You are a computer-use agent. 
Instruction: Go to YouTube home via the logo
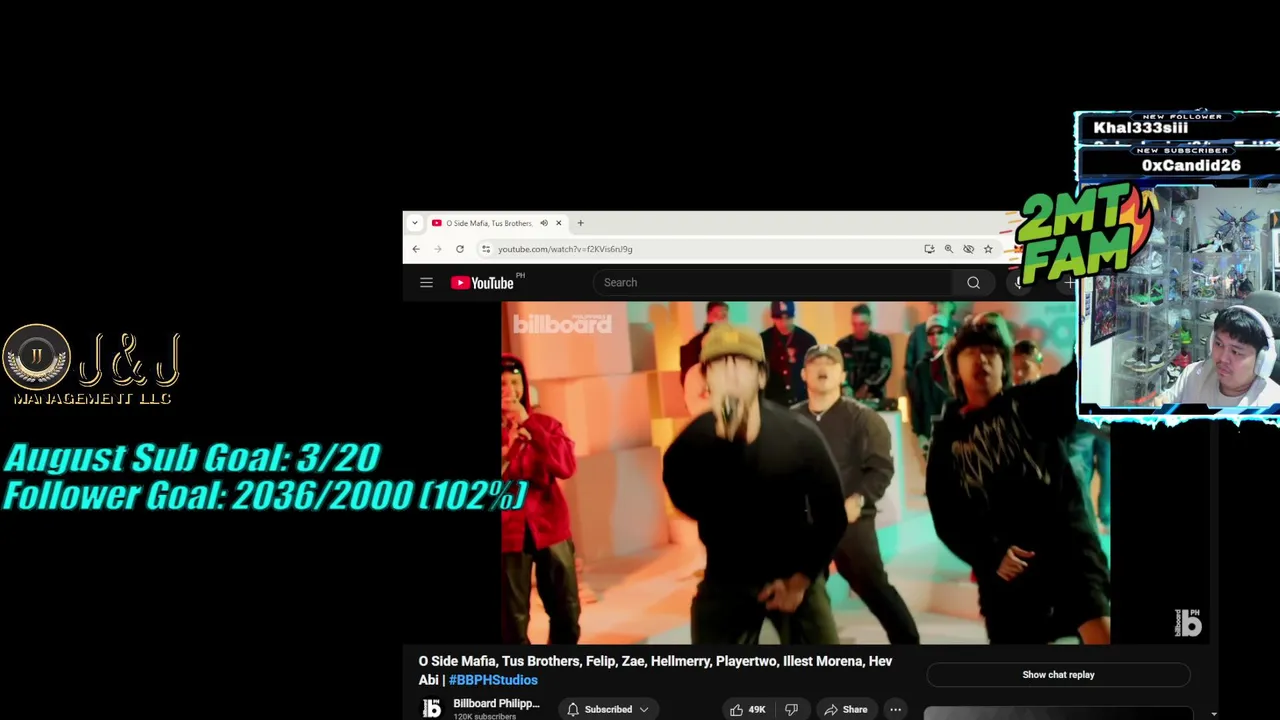point(482,283)
